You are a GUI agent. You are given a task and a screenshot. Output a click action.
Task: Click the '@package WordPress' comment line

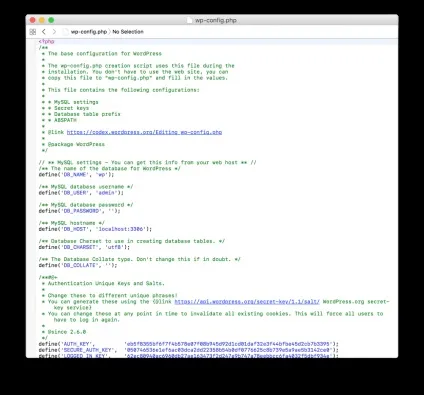pyautogui.click(x=76, y=144)
